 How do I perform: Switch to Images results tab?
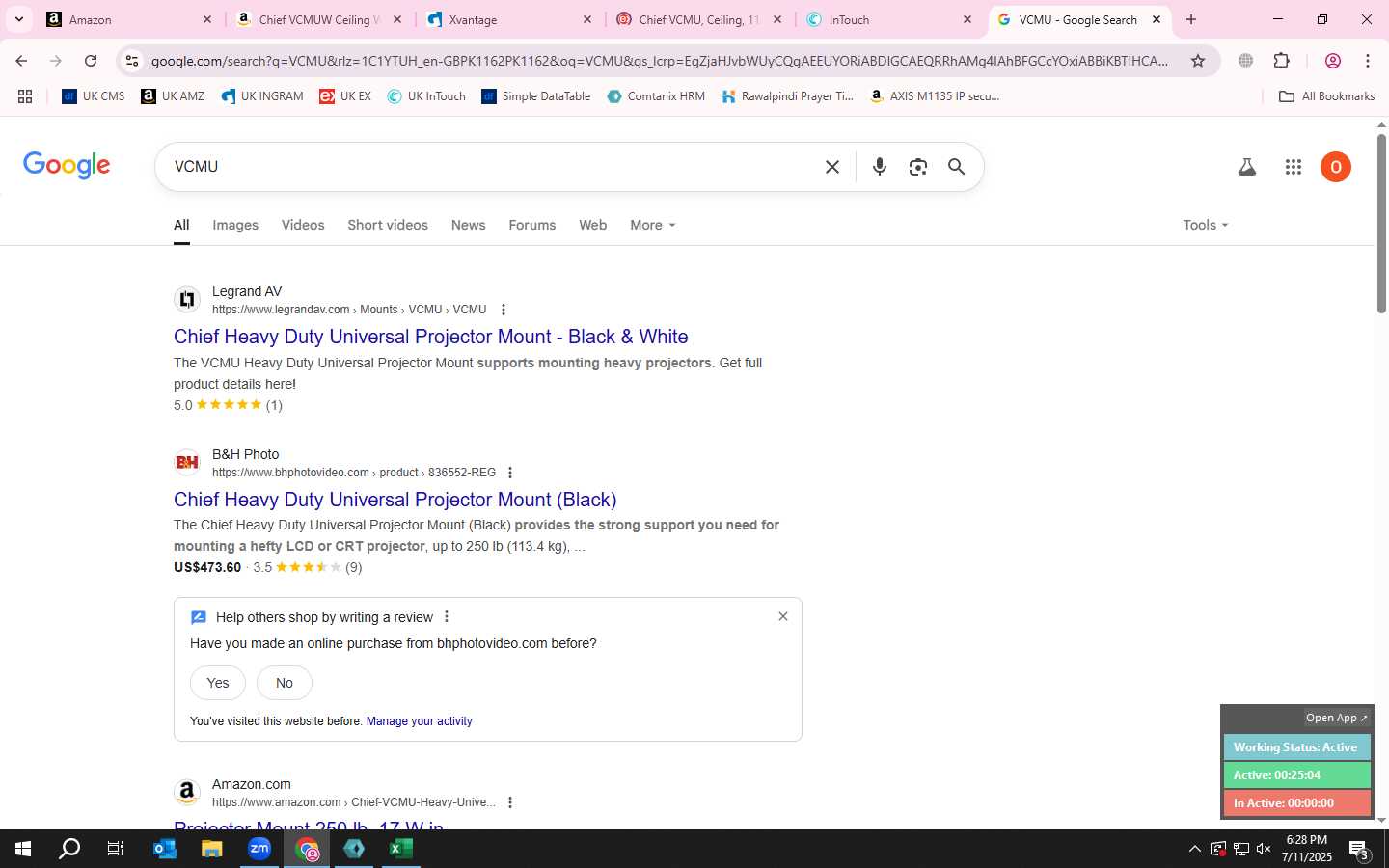coord(235,225)
